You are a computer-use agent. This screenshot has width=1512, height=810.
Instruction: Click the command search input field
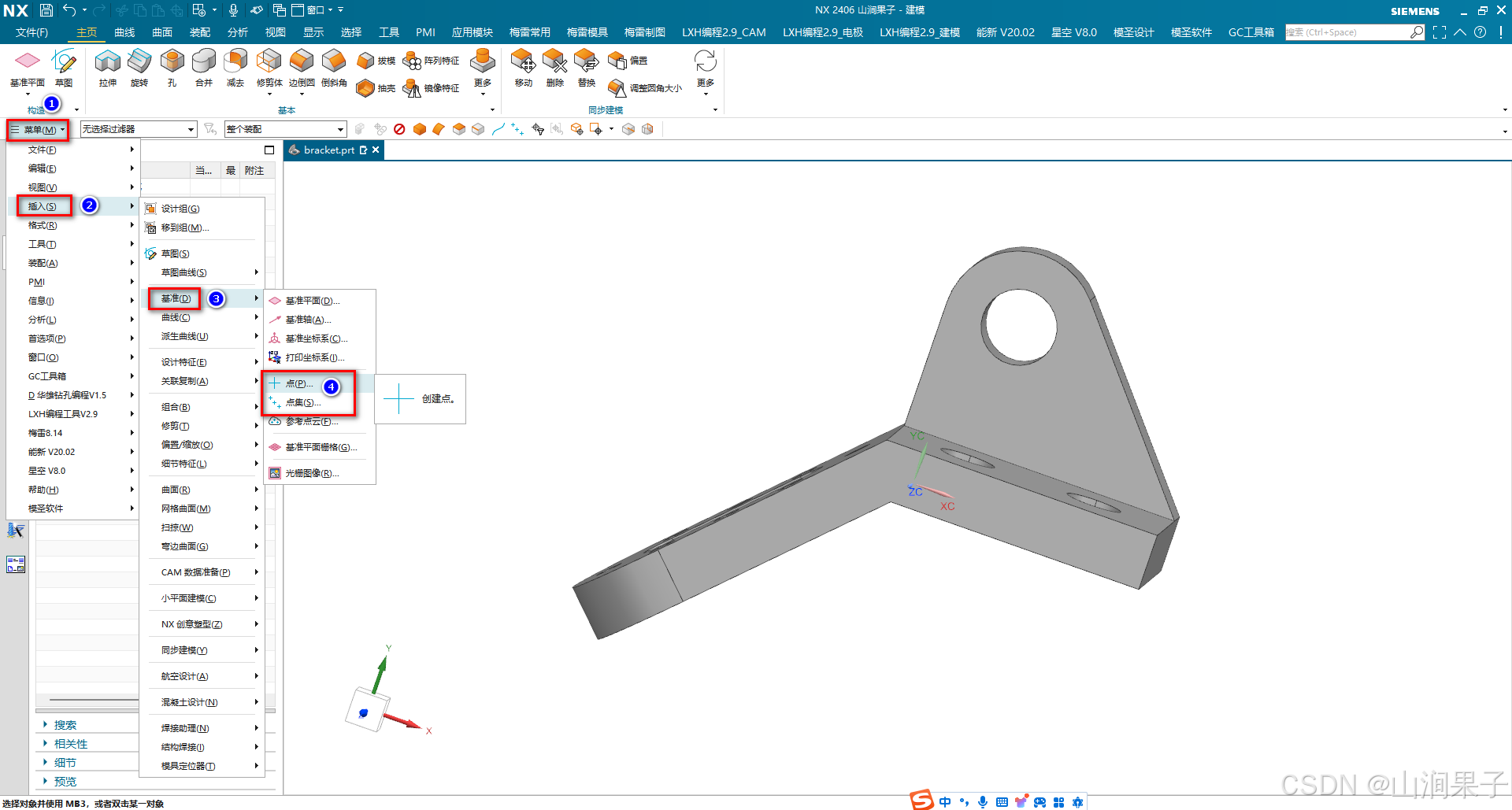click(1347, 32)
